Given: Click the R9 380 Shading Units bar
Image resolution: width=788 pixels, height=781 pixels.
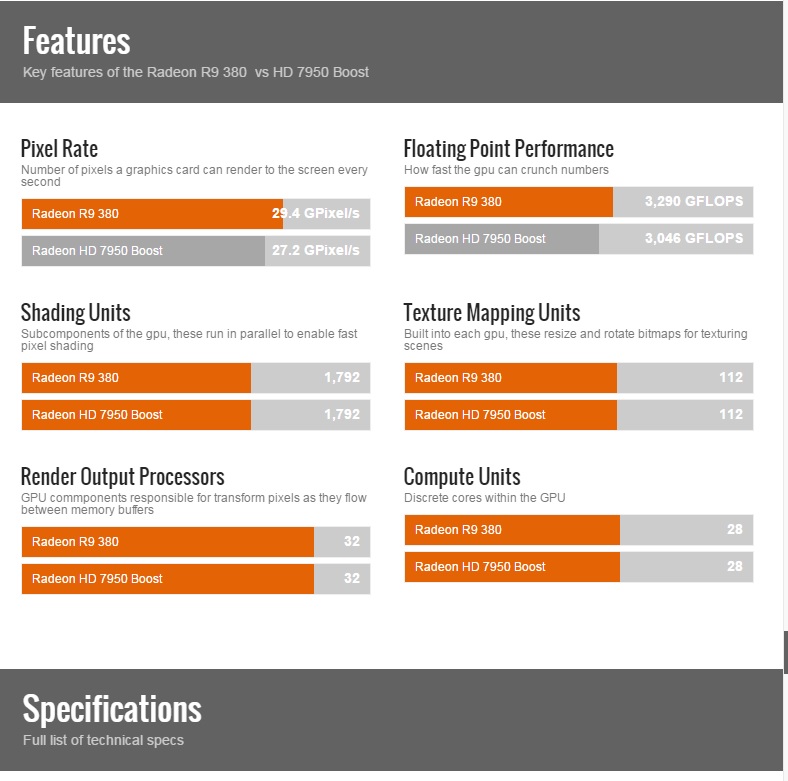Looking at the screenshot, I should pyautogui.click(x=195, y=378).
